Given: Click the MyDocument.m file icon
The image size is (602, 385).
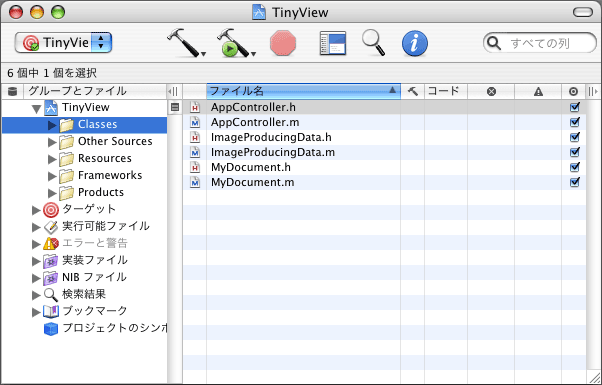Looking at the screenshot, I should pyautogui.click(x=195, y=182).
